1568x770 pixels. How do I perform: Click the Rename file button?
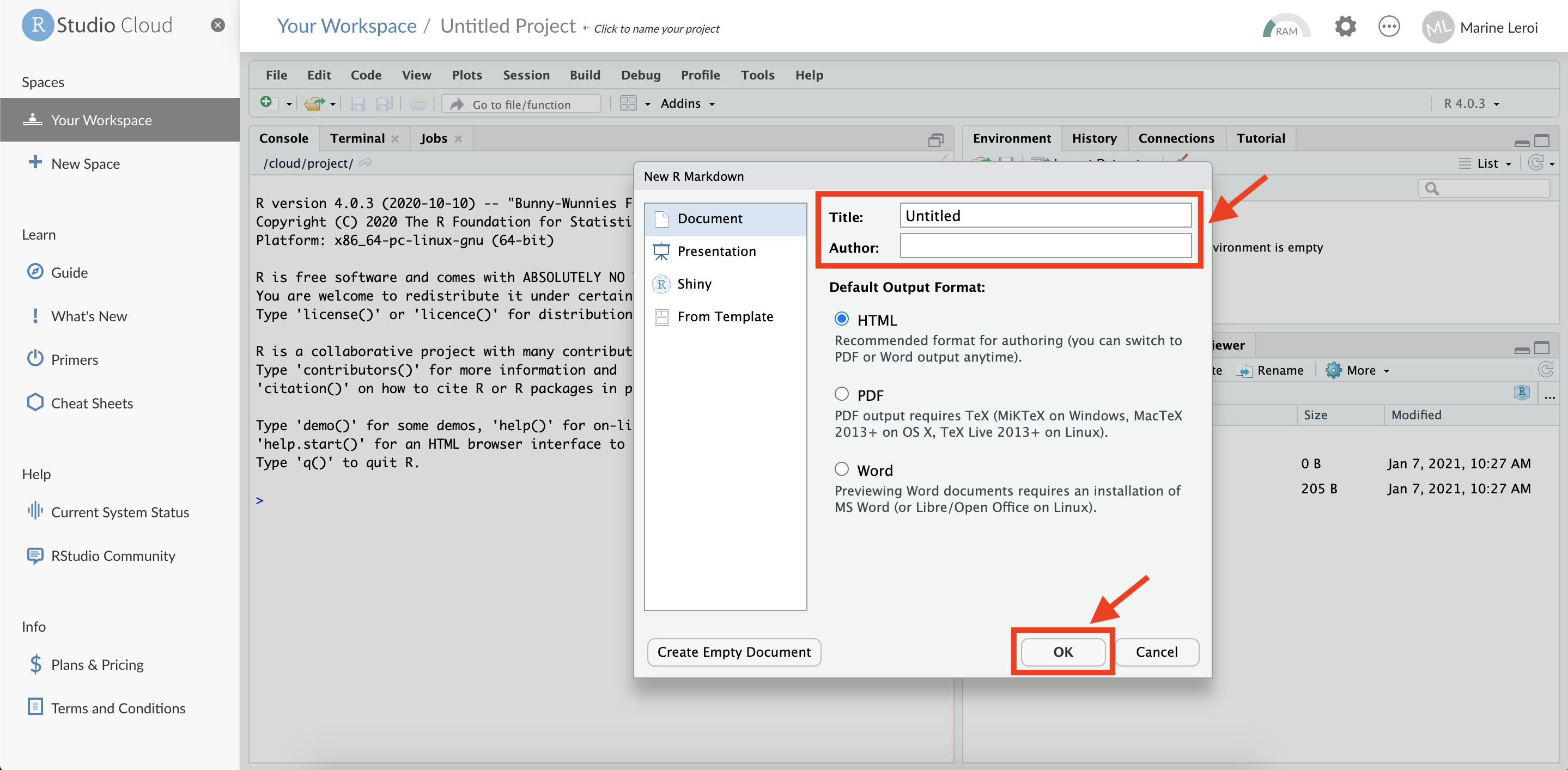pos(1271,370)
